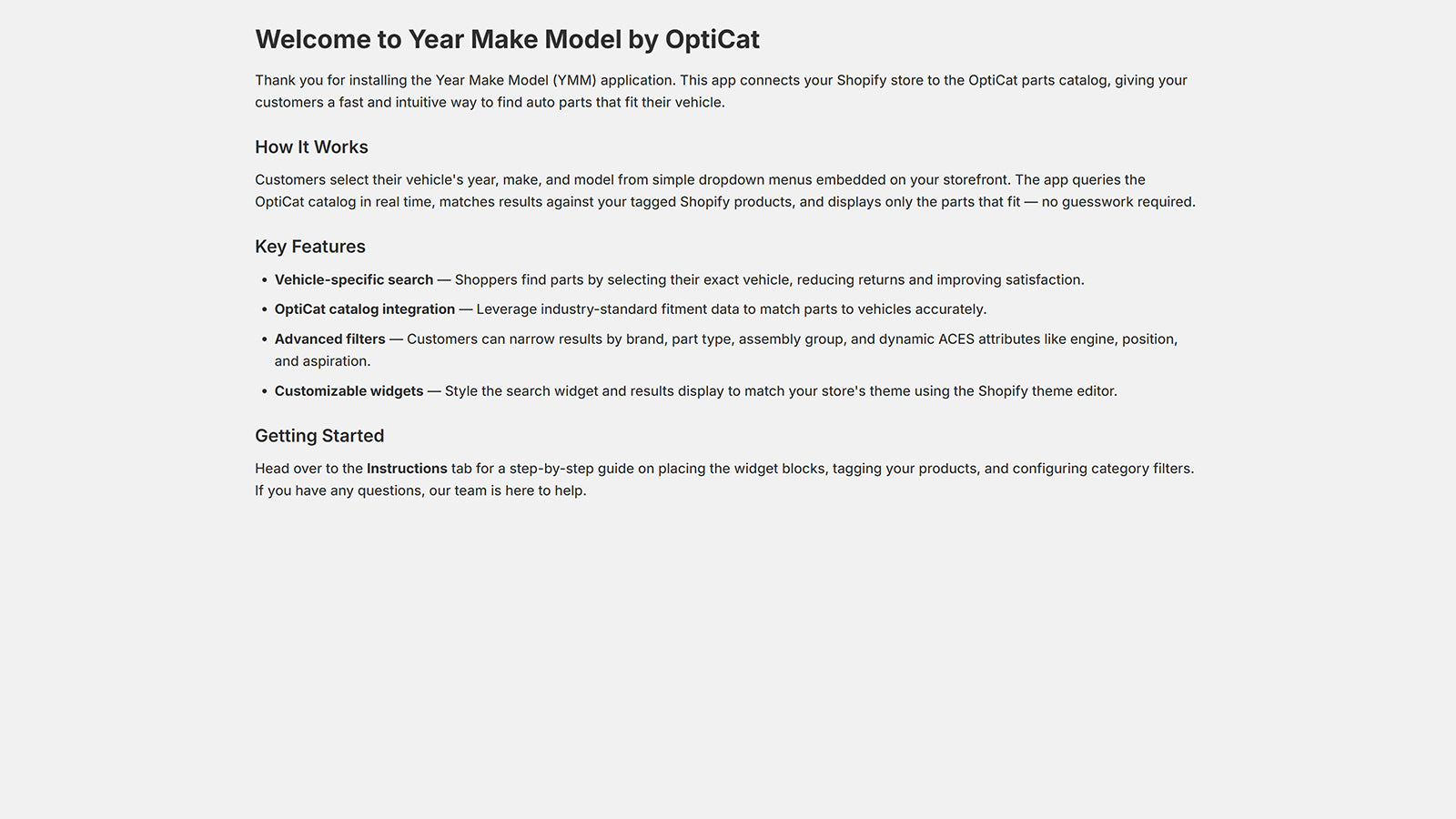Viewport: 1456px width, 819px height.
Task: Click the "Key Features" heading
Action: 310,247
